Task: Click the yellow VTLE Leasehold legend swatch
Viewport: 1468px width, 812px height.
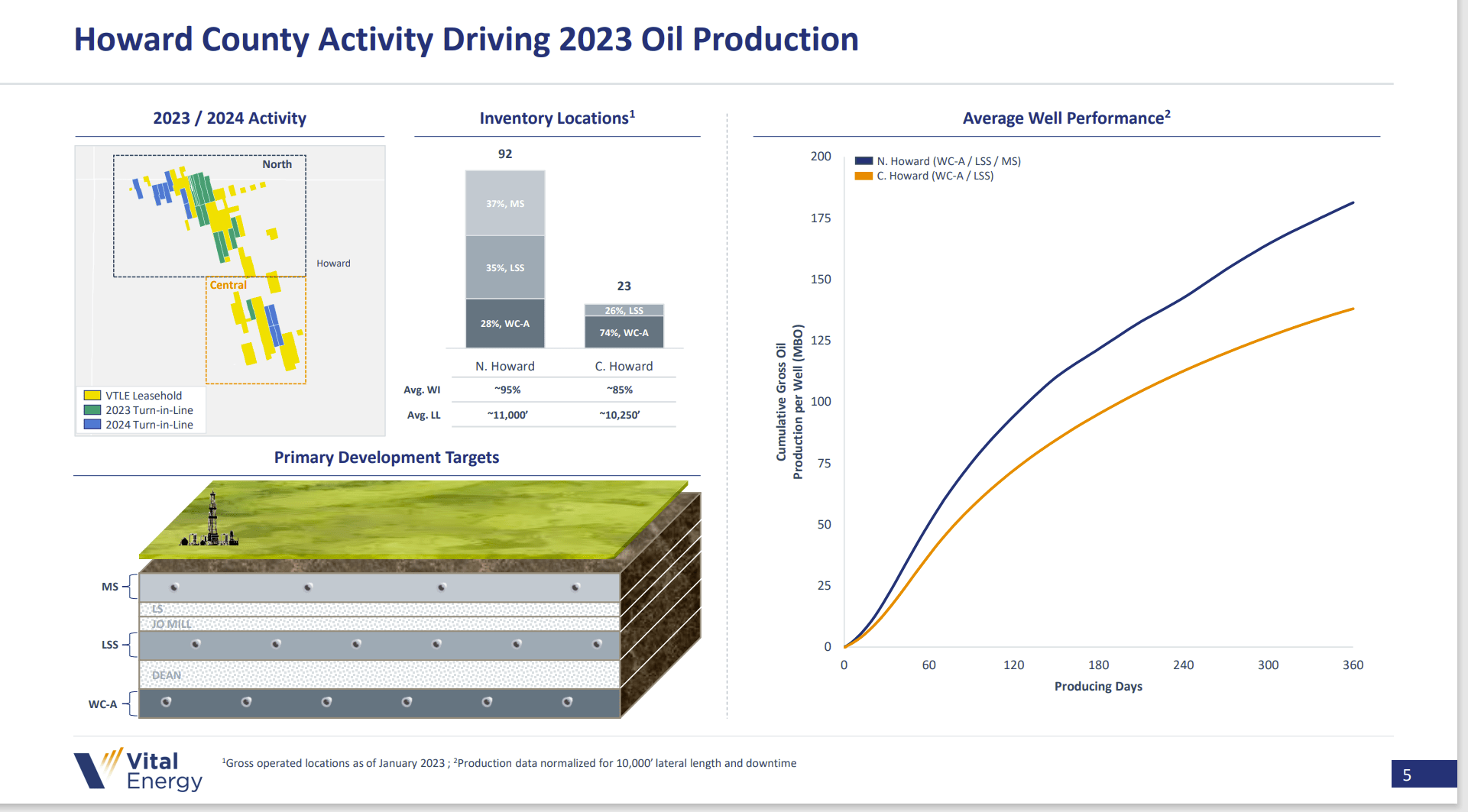Action: (92, 396)
